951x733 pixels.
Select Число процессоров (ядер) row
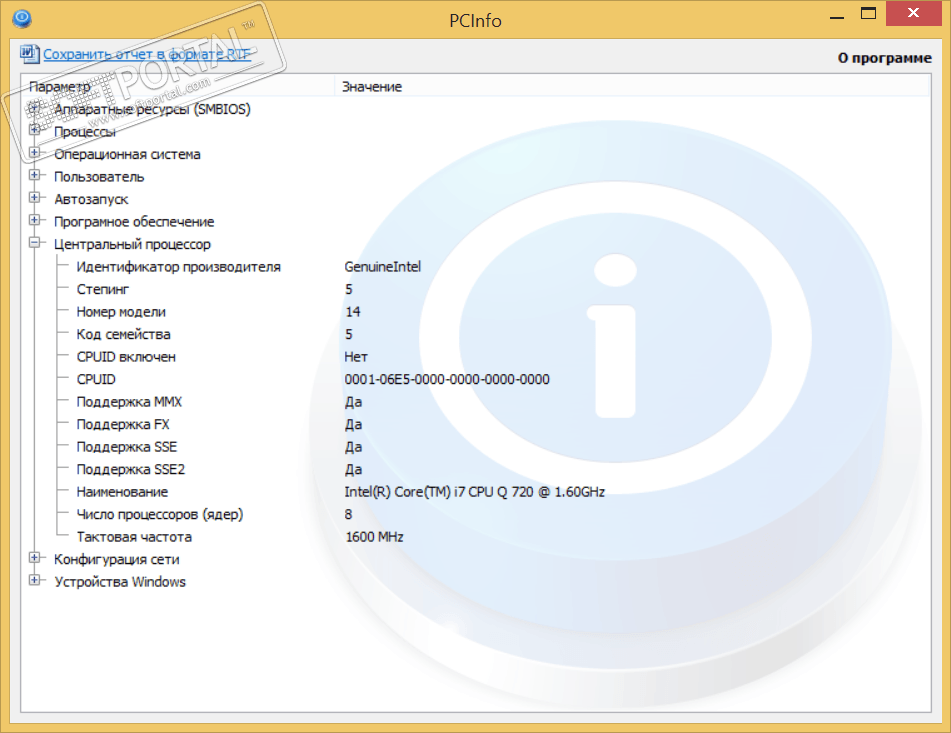coord(160,514)
